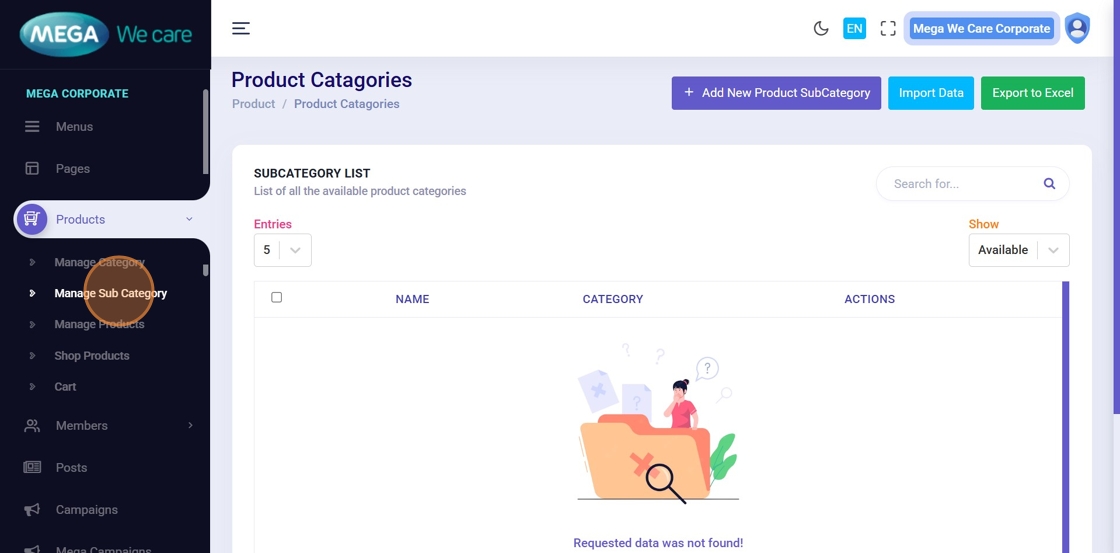Open the Posts newspaper icon
1120x553 pixels.
click(x=33, y=468)
